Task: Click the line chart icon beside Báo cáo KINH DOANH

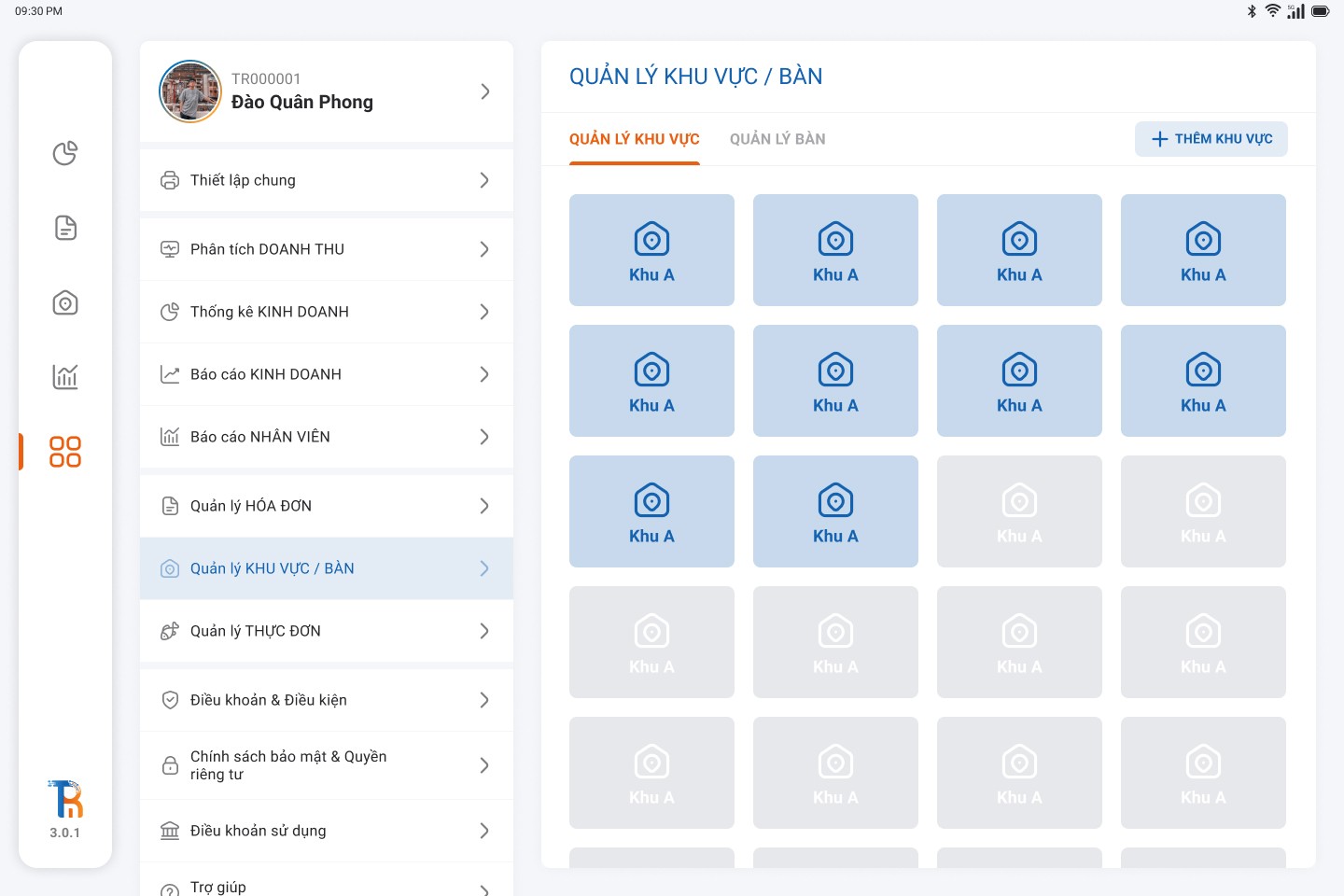Action: point(170,374)
